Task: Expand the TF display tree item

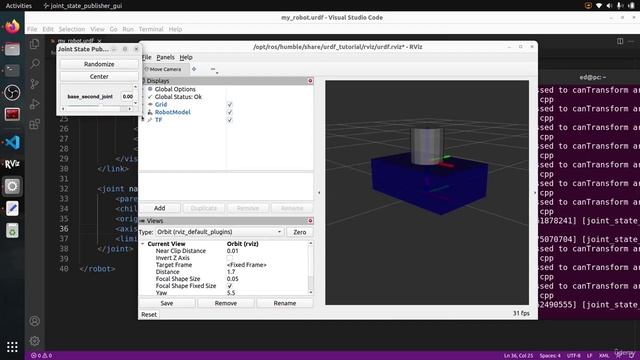Action: click(x=142, y=120)
